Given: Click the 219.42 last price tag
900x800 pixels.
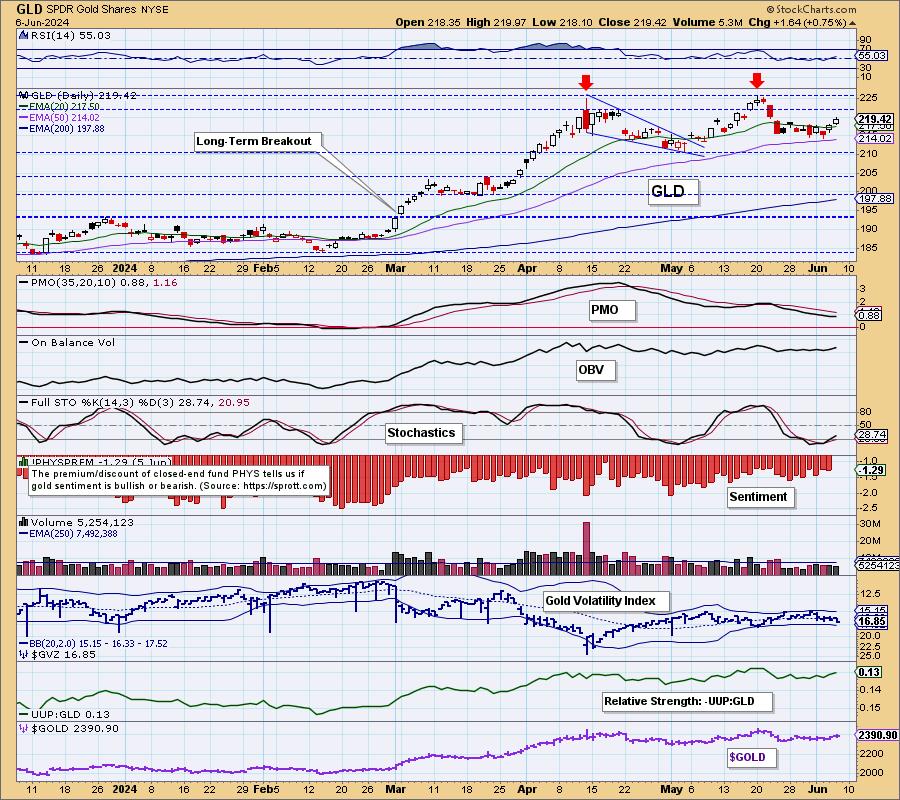Looking at the screenshot, I should 874,119.
